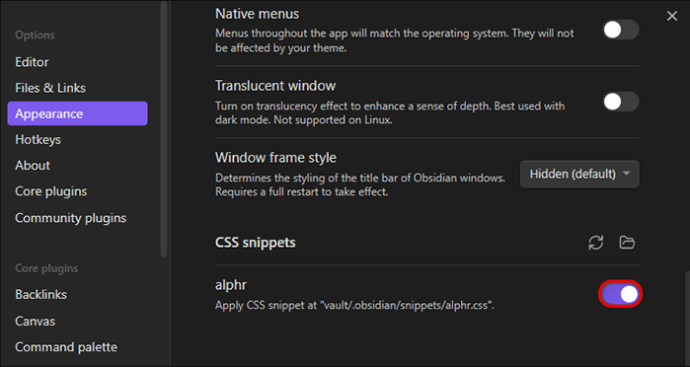
Task: Open the CSS snippets folder
Action: 627,242
